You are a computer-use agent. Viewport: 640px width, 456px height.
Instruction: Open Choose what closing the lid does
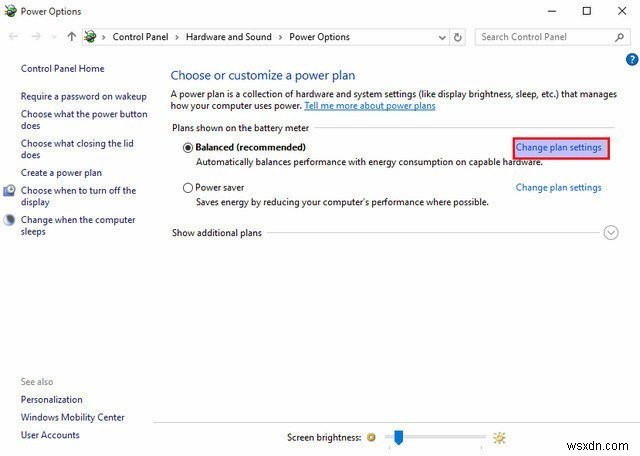77,149
